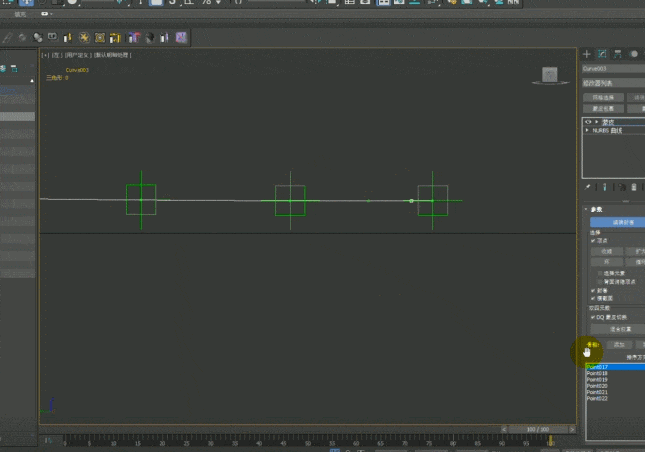Image resolution: width=645 pixels, height=452 pixels.
Task: Toggle the 横截面 checkbox
Action: [x=593, y=298]
